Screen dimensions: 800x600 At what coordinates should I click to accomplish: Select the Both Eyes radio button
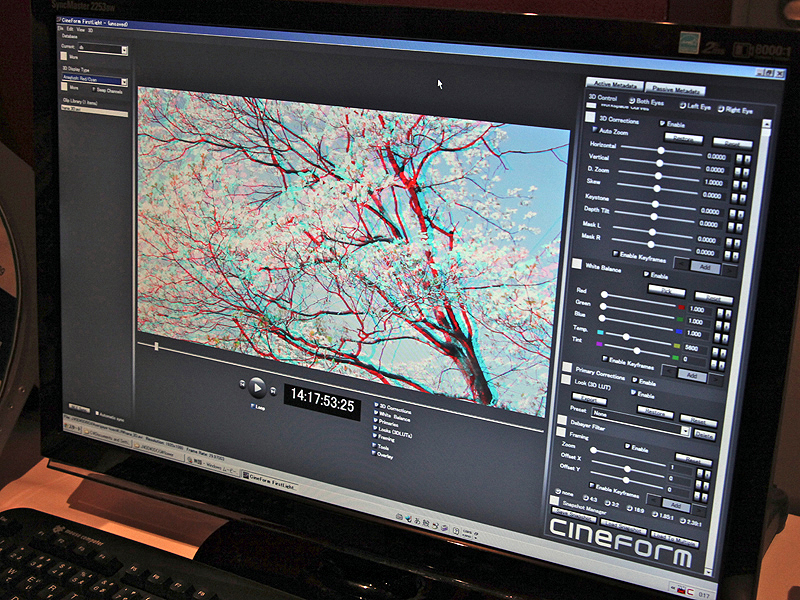(x=632, y=101)
